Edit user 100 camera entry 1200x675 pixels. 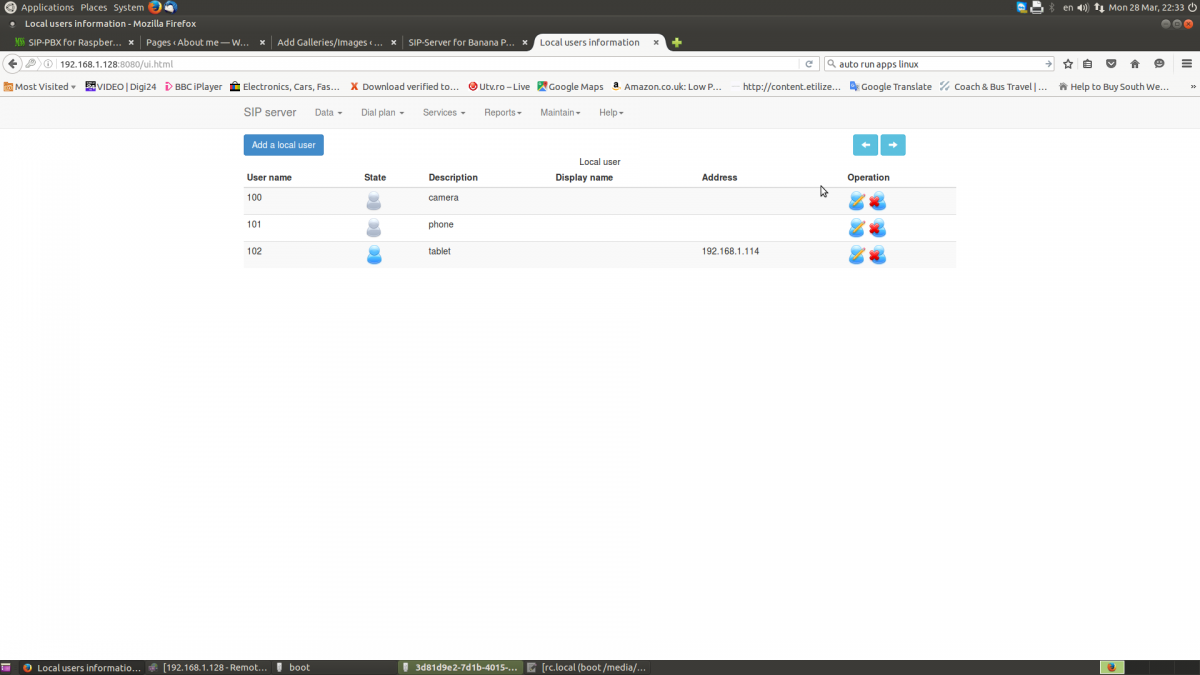(856, 201)
